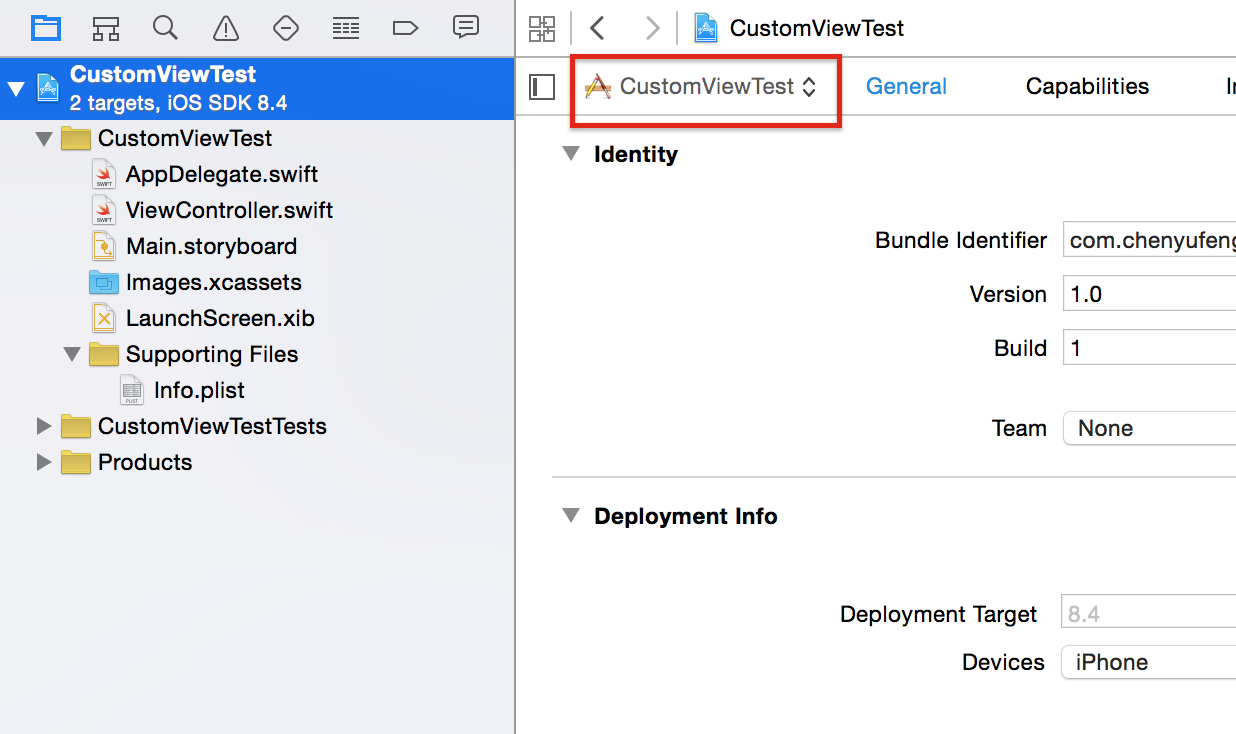Viewport: 1236px width, 734px height.
Task: Select the Supporting Files folder
Action: click(212, 354)
